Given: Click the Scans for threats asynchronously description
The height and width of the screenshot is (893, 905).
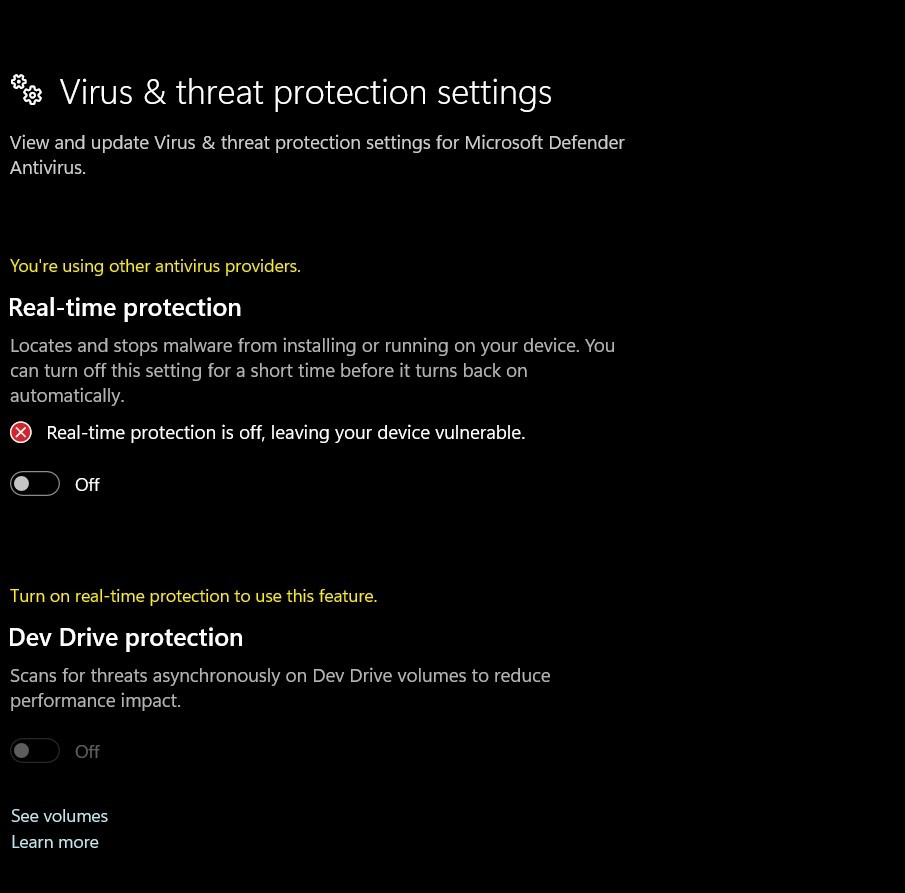Looking at the screenshot, I should click(280, 688).
